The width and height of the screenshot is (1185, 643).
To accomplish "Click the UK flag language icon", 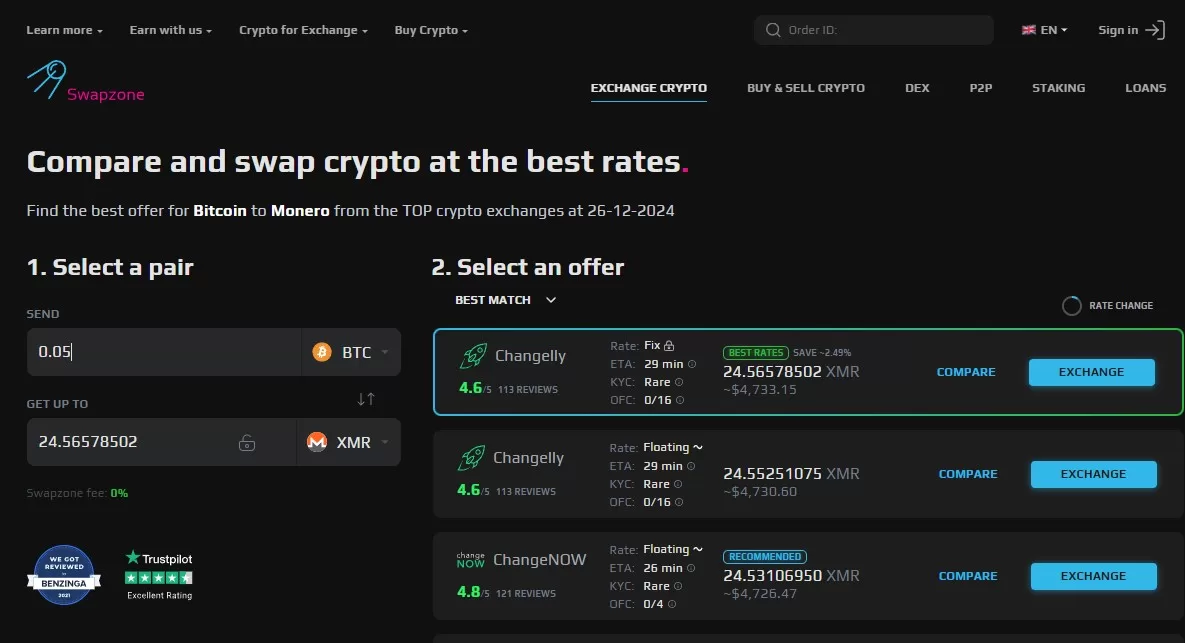I will pyautogui.click(x=1029, y=30).
